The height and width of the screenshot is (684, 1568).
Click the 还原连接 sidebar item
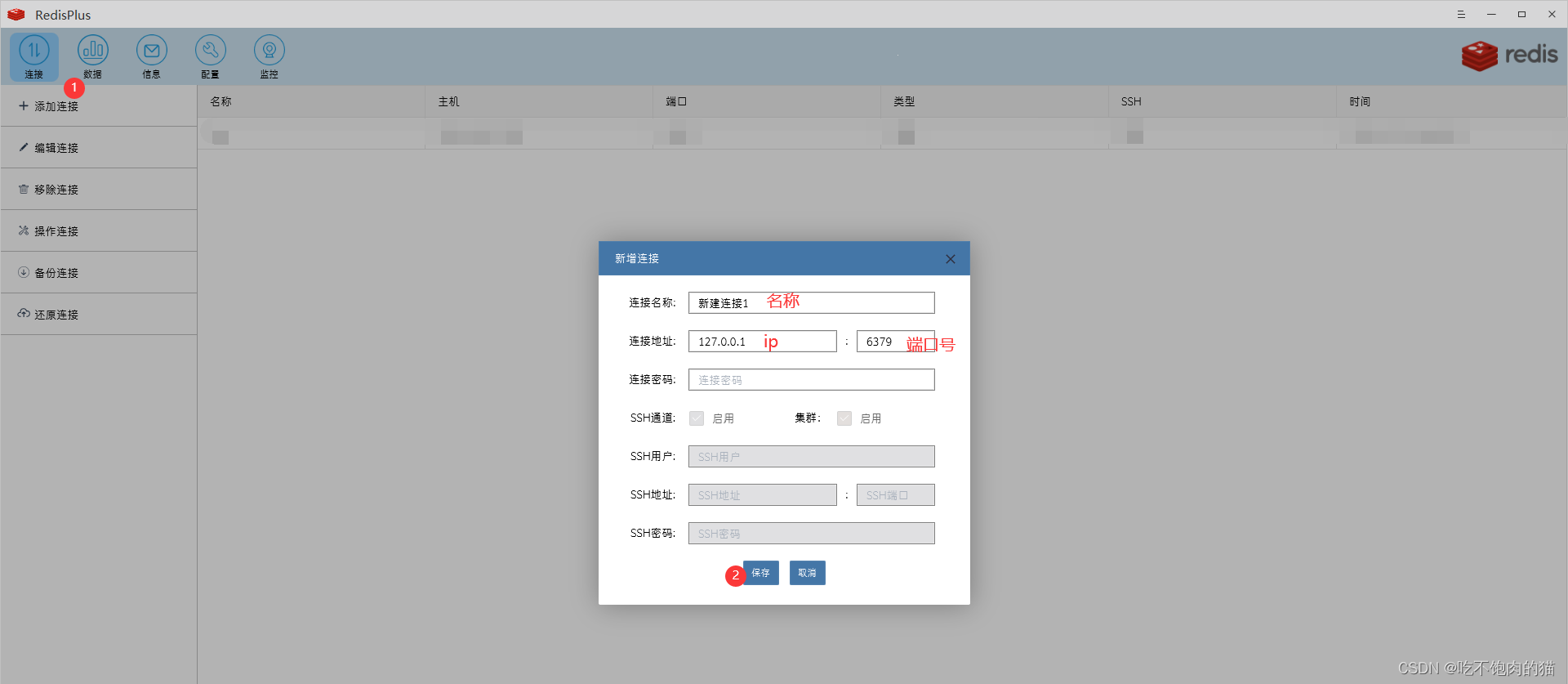click(x=98, y=315)
